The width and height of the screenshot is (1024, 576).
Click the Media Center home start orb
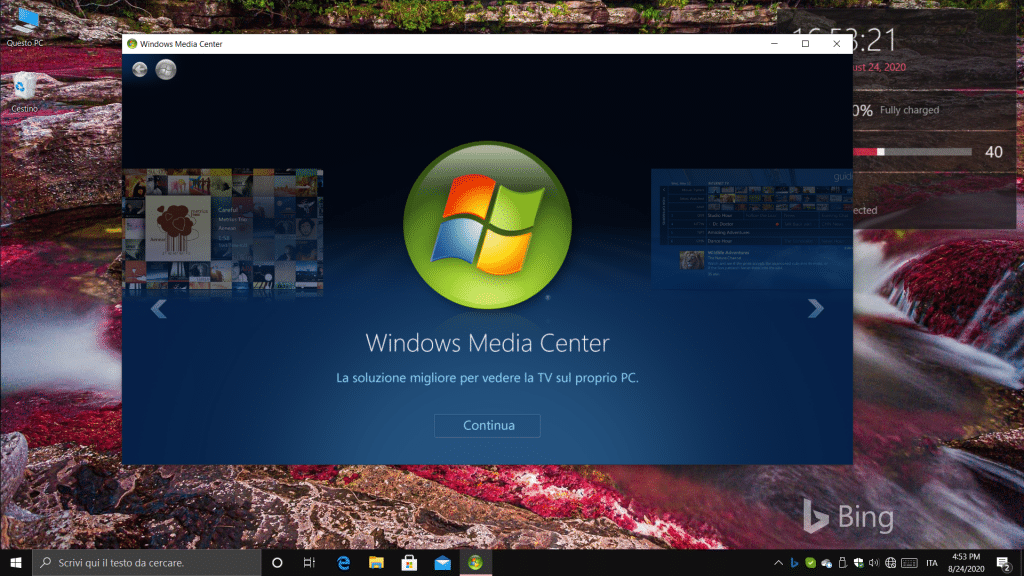[x=165, y=70]
